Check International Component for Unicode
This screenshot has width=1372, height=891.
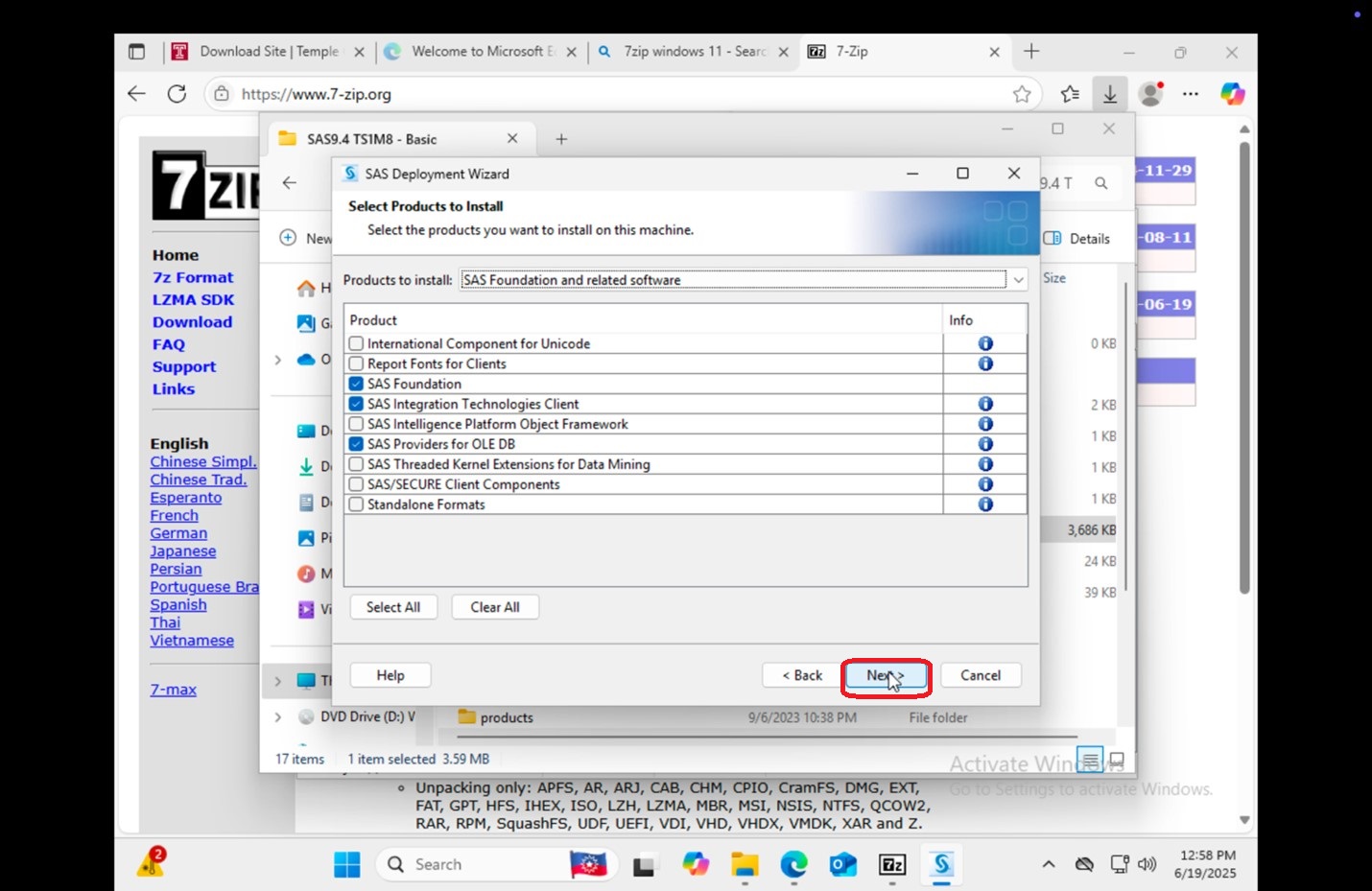click(356, 343)
